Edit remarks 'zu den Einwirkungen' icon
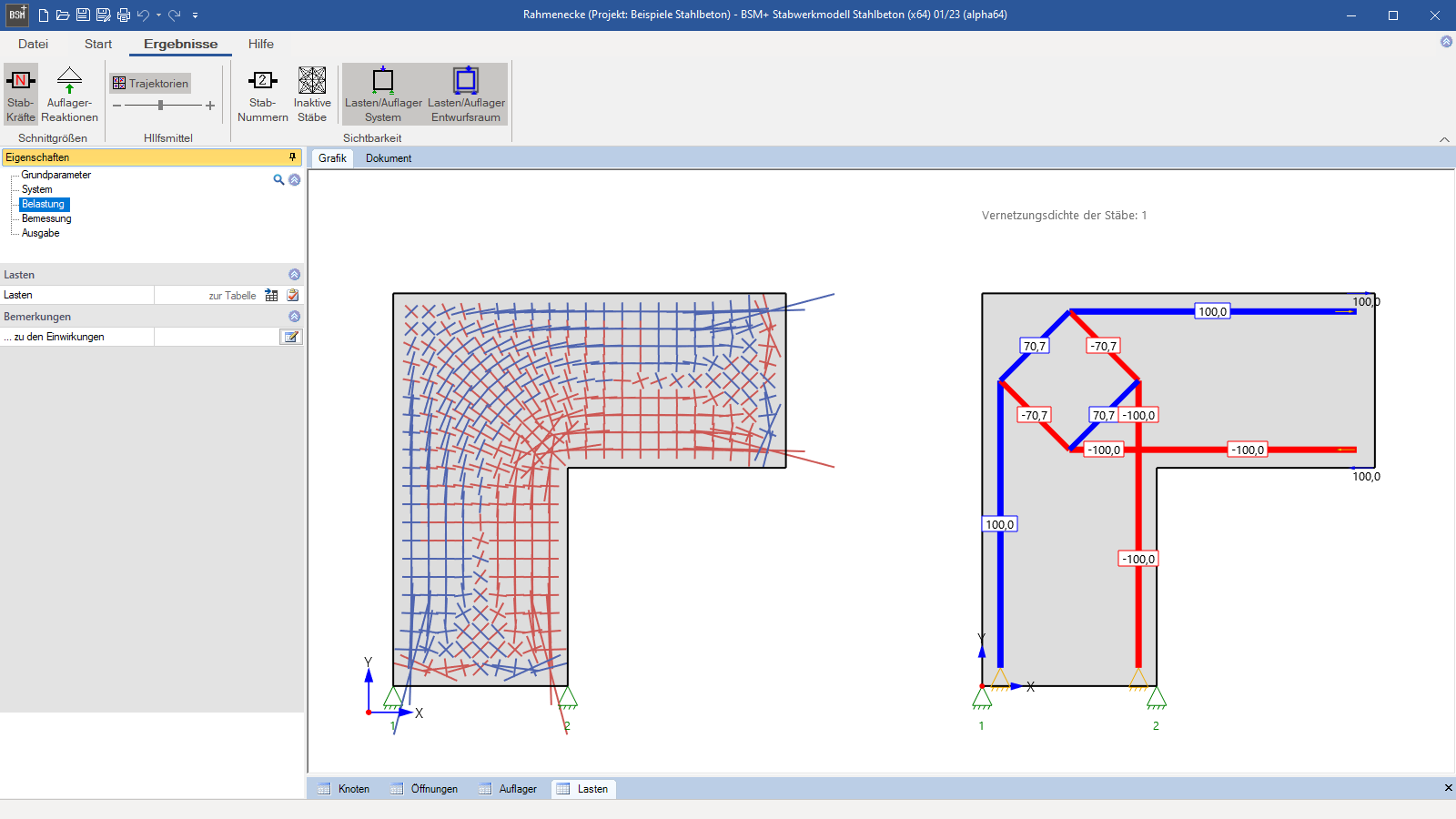This screenshot has height=819, width=1456. pyautogui.click(x=290, y=337)
